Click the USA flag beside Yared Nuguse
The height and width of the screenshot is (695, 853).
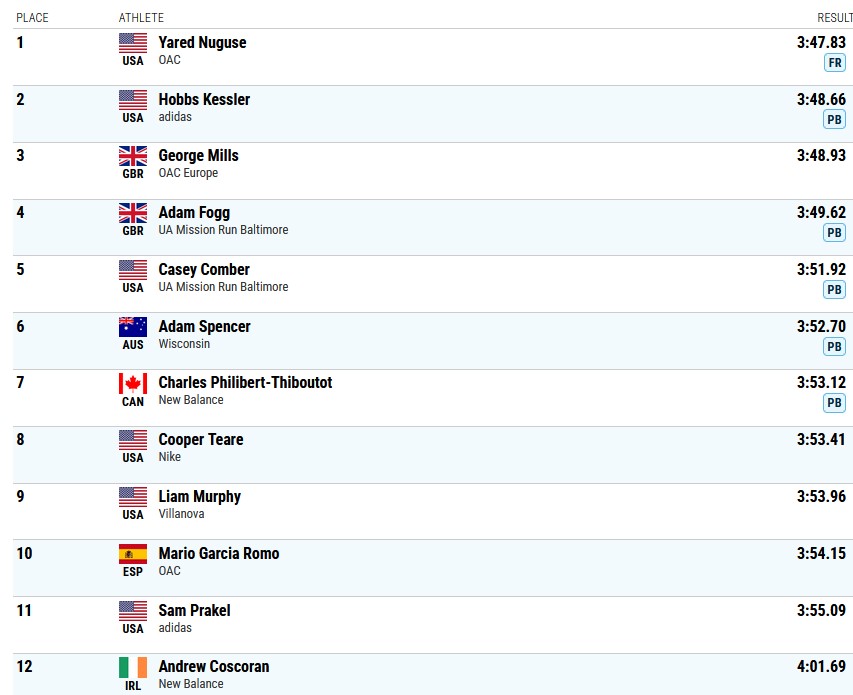133,43
